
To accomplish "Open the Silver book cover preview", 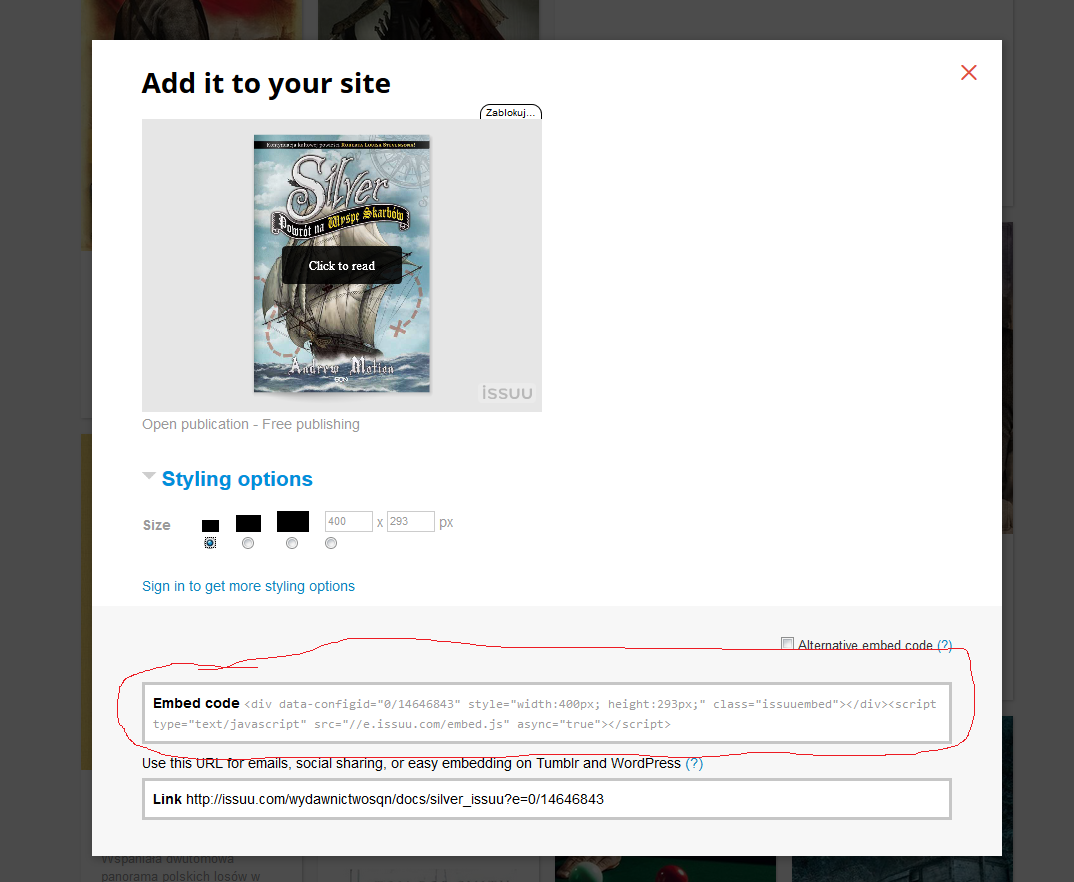I will click(x=342, y=264).
